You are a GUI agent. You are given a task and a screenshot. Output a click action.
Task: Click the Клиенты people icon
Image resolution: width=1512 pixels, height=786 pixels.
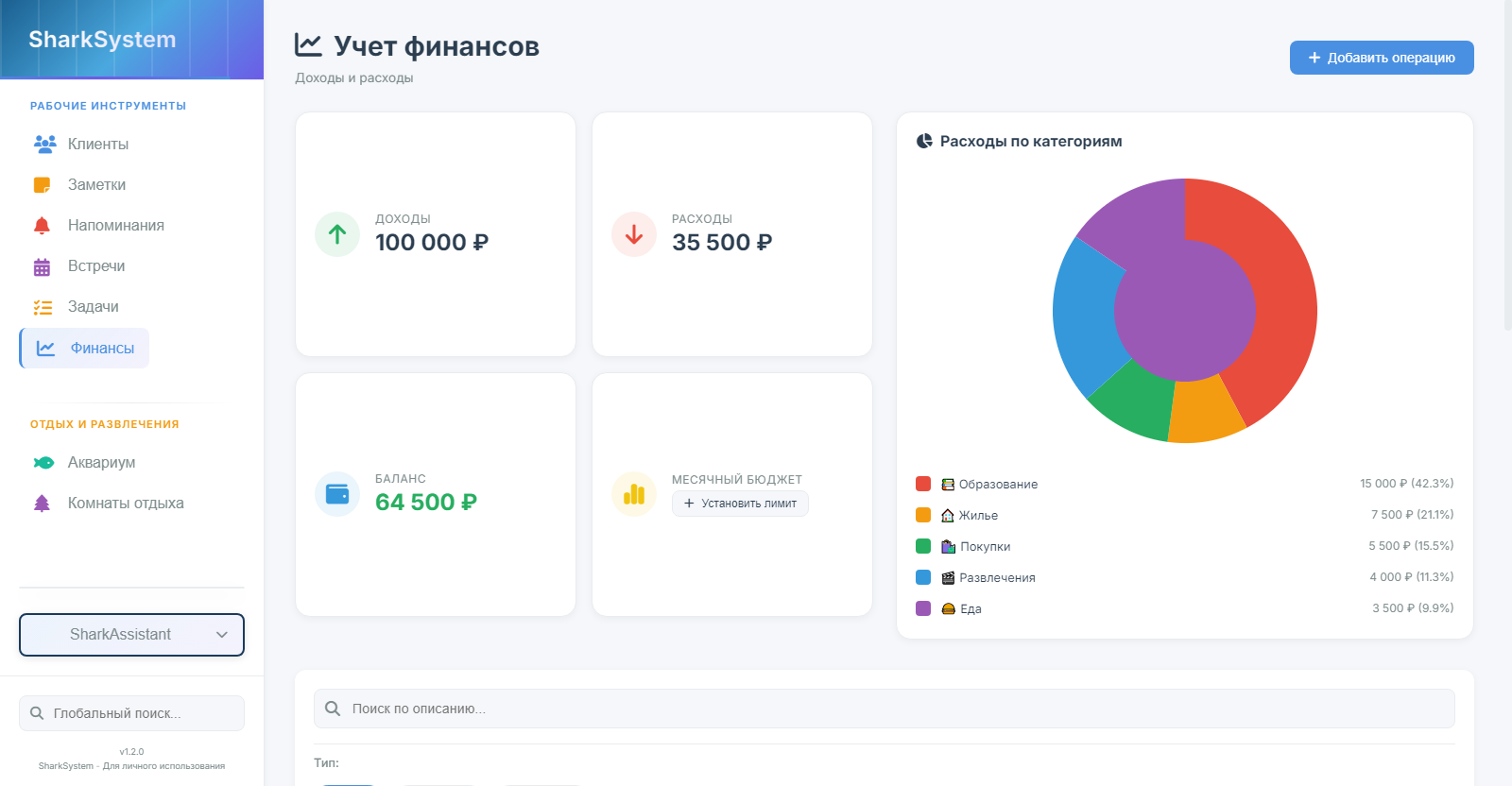(44, 144)
